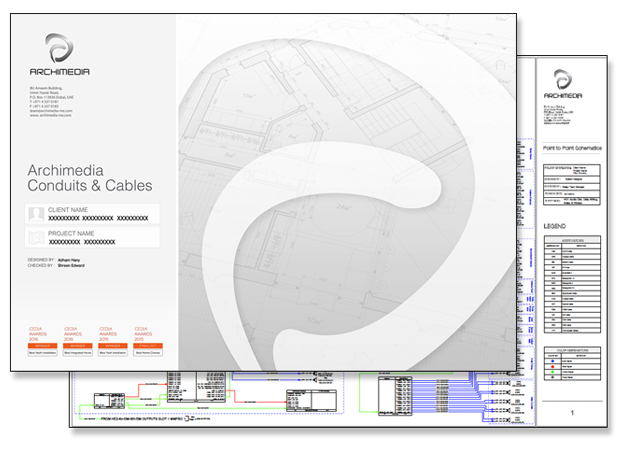Click the project map icon beside PROJECT NAME

pos(36,238)
